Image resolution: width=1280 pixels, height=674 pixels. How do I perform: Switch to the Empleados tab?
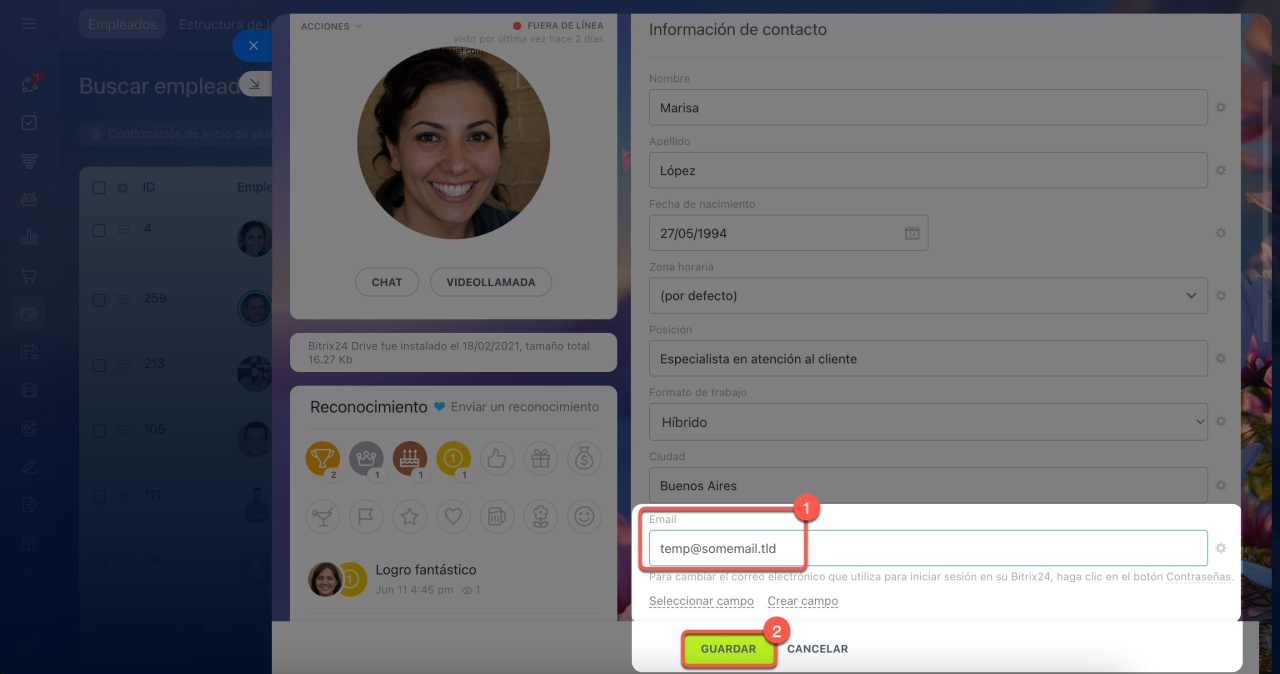pos(123,24)
